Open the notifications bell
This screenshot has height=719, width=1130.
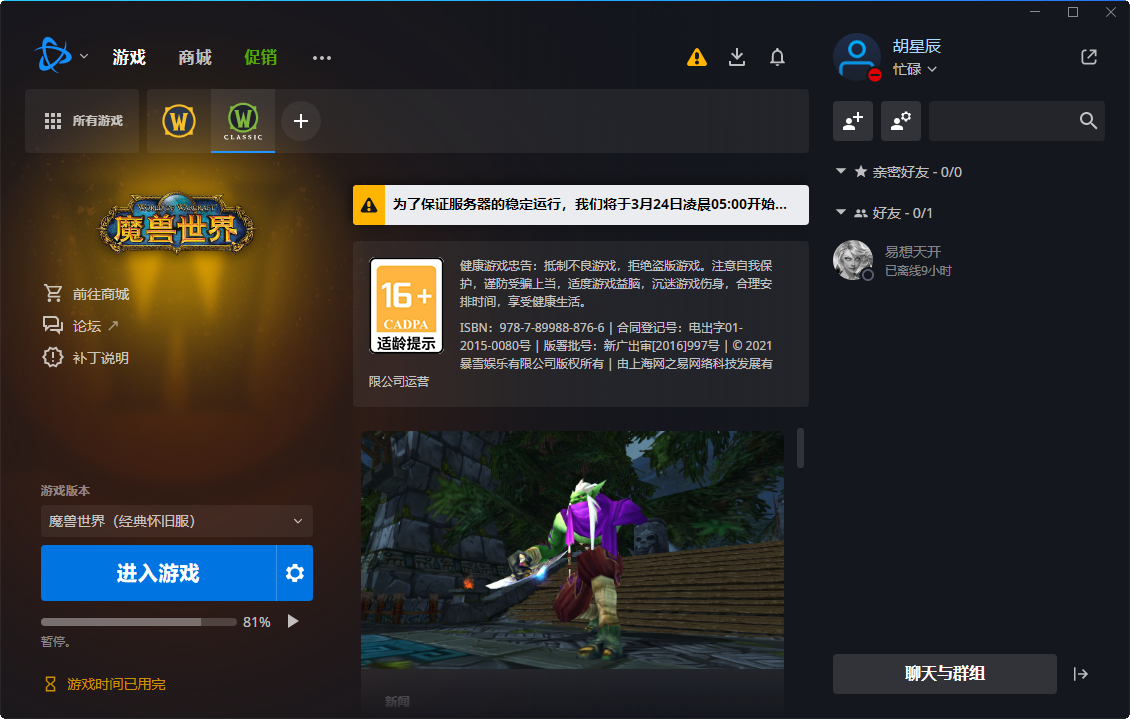click(777, 57)
